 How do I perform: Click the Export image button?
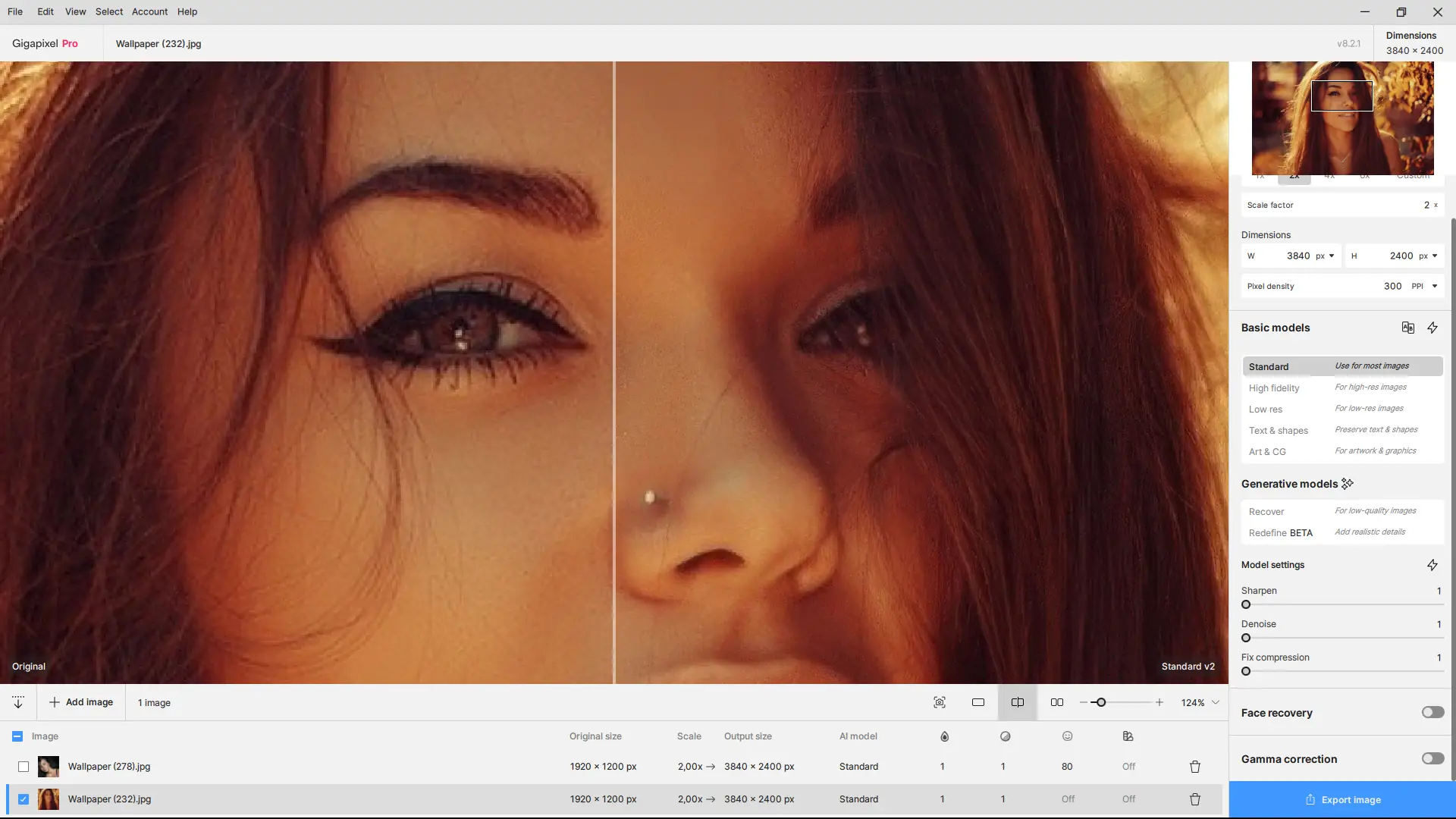(x=1342, y=799)
